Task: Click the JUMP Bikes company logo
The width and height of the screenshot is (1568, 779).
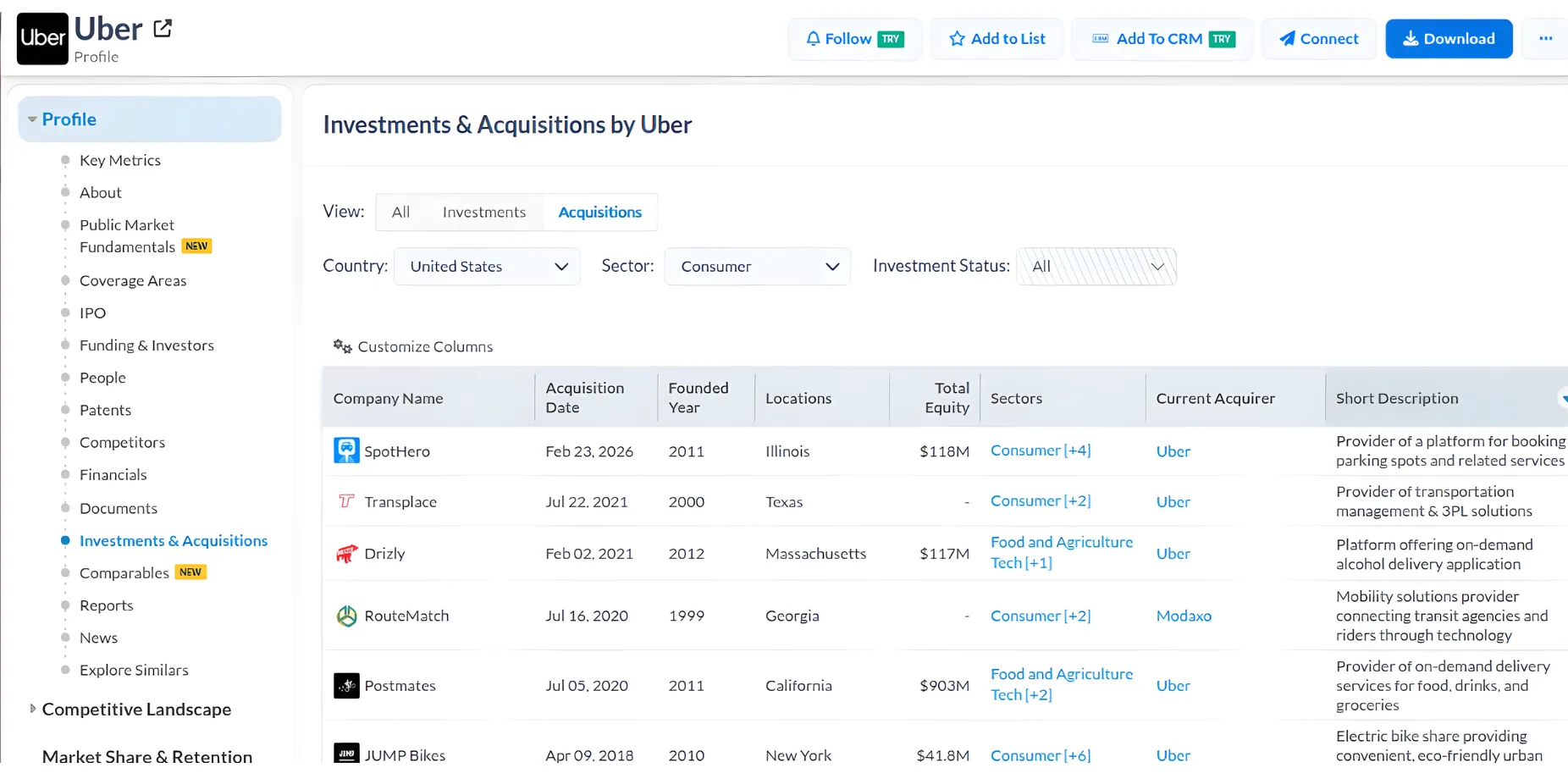Action: pos(346,754)
